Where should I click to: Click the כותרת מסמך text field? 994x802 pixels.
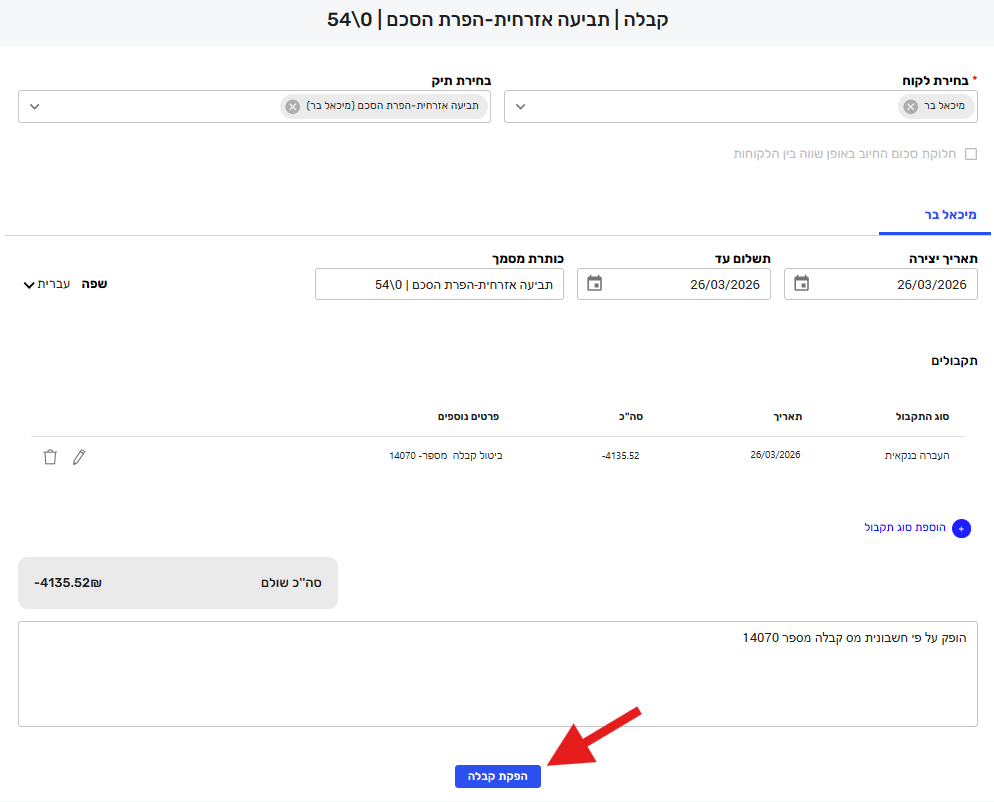[439, 284]
